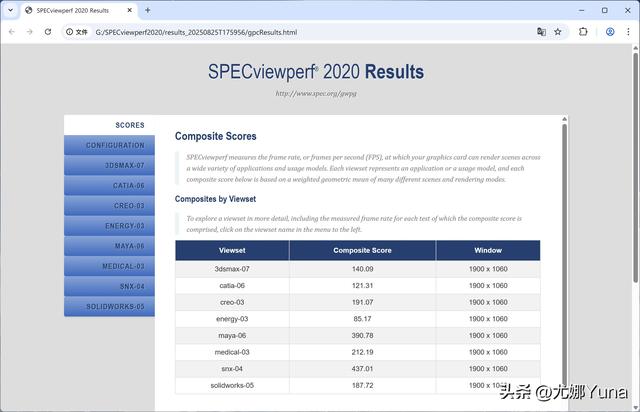Screen dimensions: 640x412
Task: Open the CREO-03 sidebar tab
Action: click(x=109, y=206)
